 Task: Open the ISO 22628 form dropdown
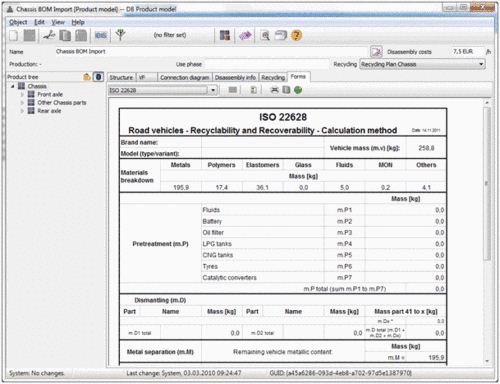(x=213, y=90)
